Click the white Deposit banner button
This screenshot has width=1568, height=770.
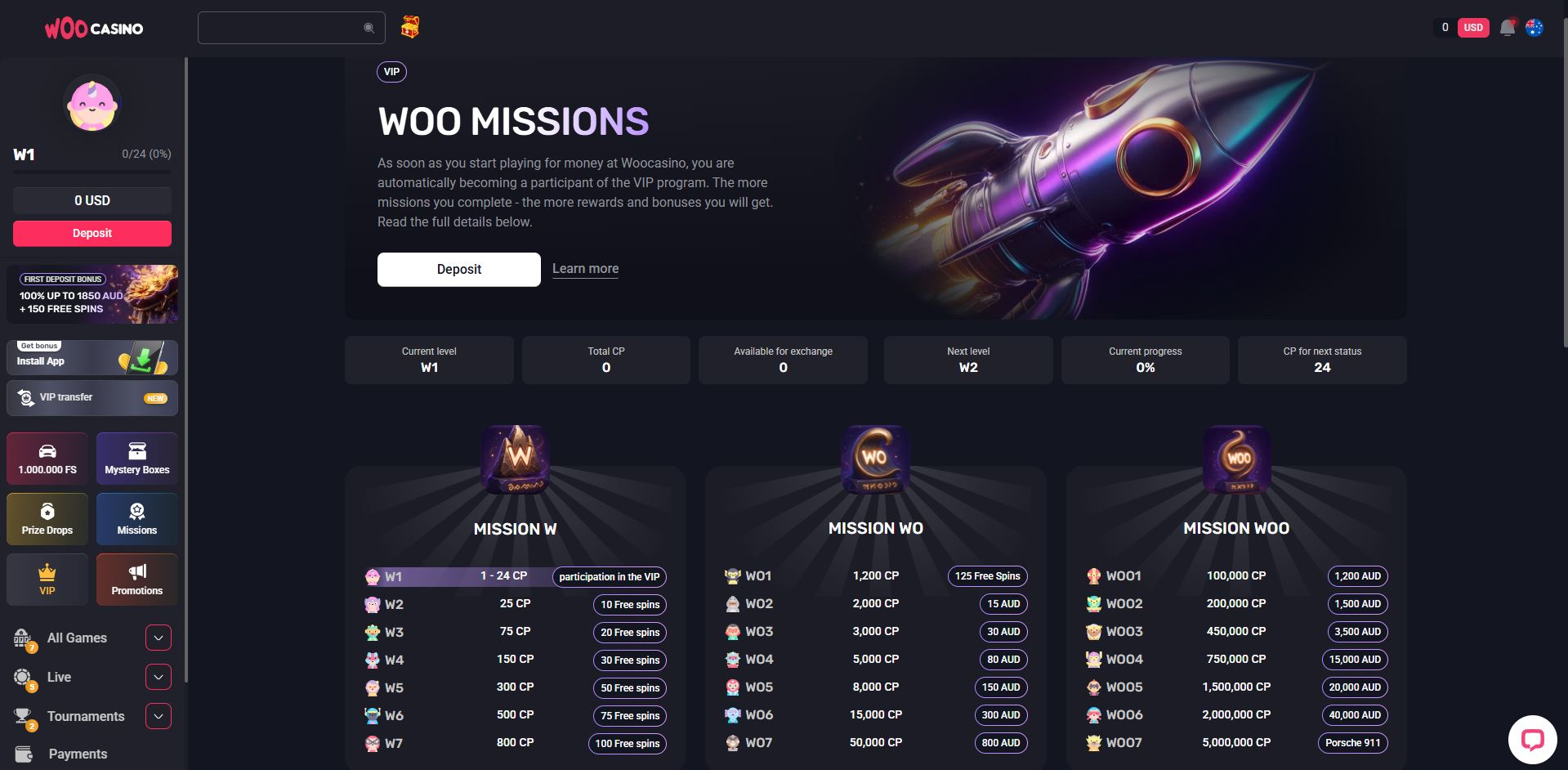459,269
